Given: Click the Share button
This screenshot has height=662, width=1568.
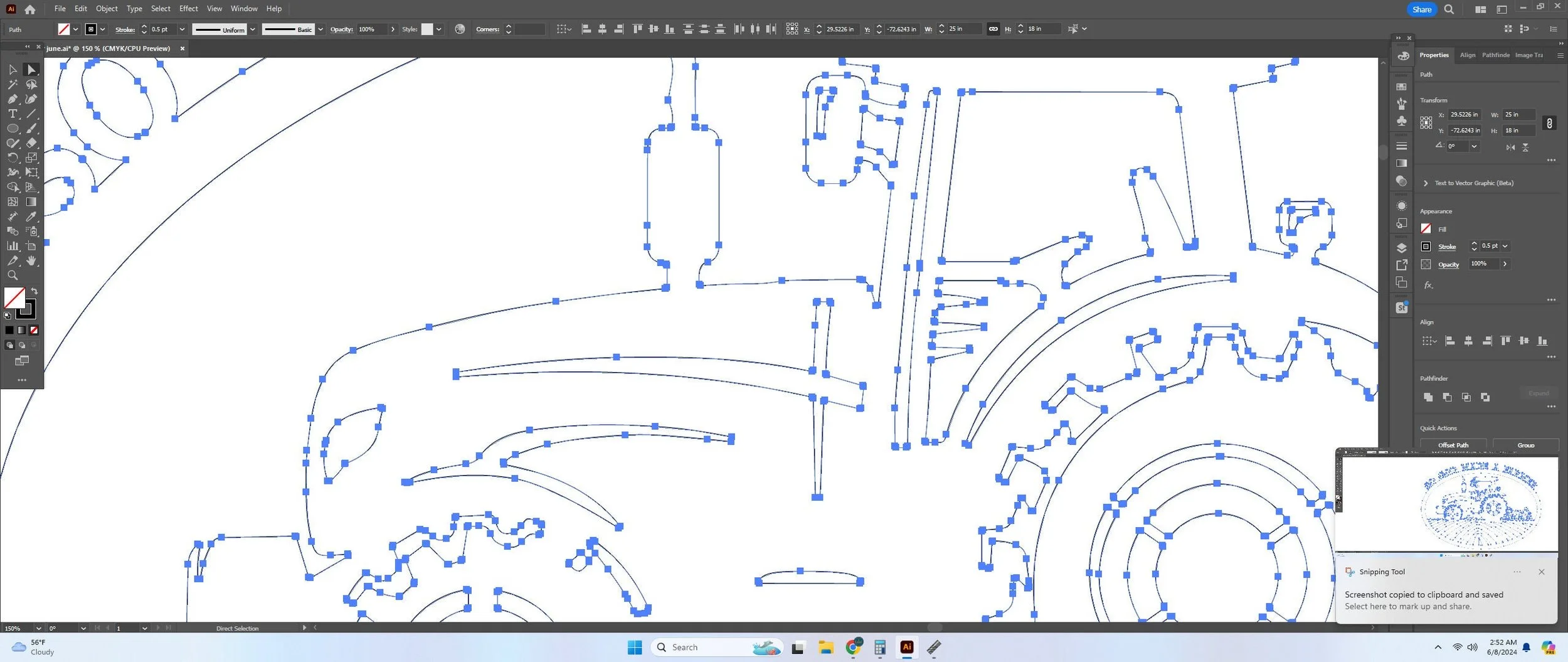Looking at the screenshot, I should tap(1421, 9).
